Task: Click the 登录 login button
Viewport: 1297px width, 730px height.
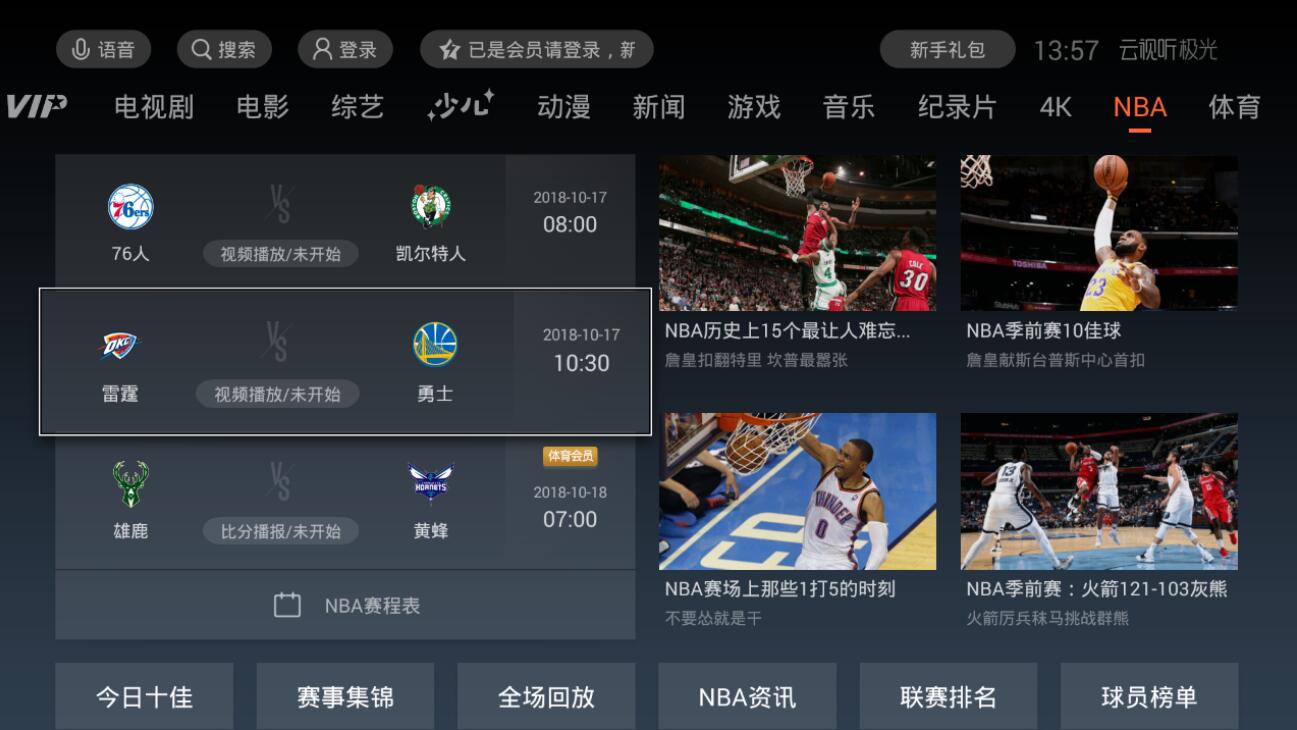Action: (345, 49)
